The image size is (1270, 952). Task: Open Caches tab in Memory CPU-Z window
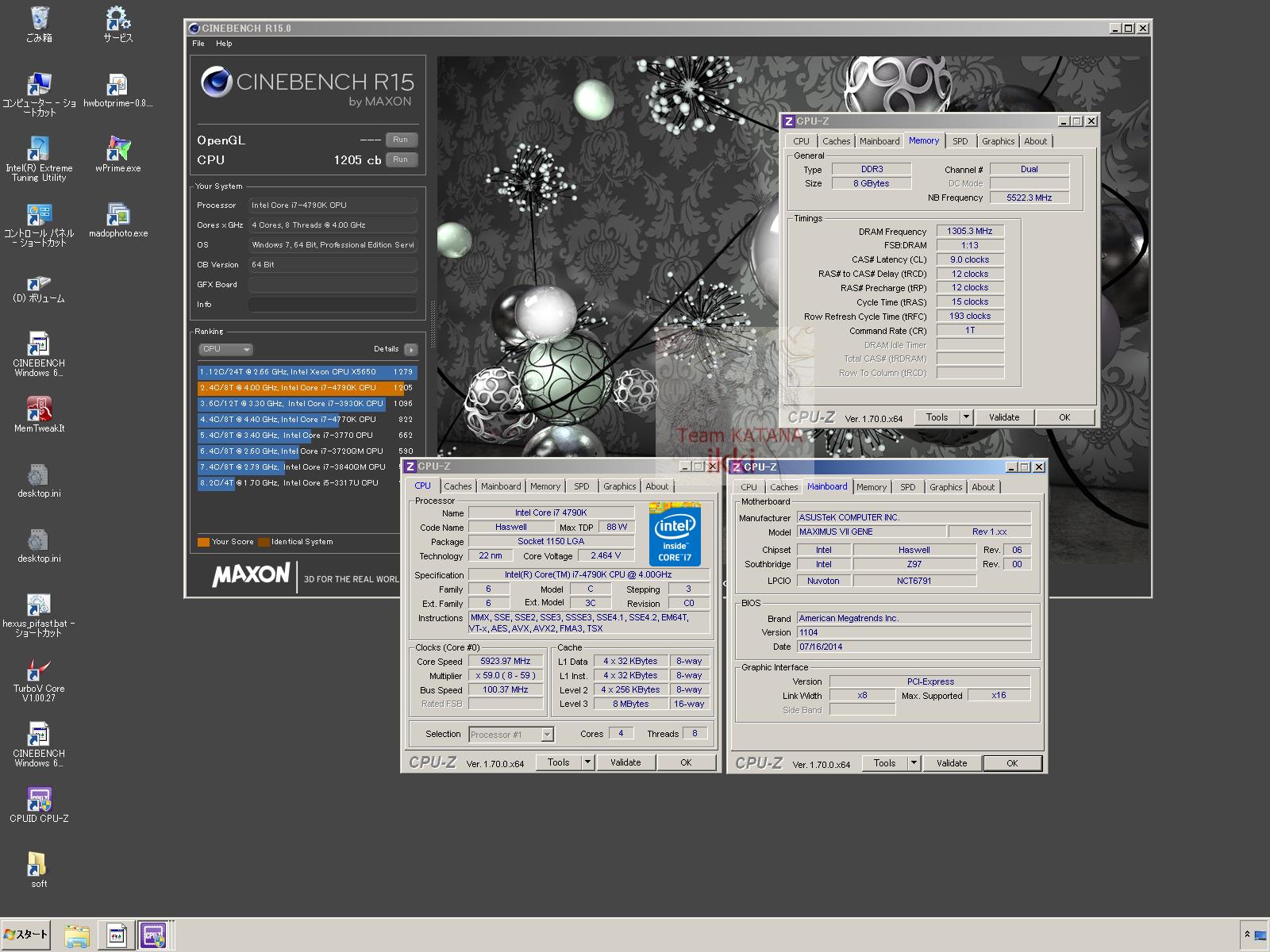click(836, 141)
